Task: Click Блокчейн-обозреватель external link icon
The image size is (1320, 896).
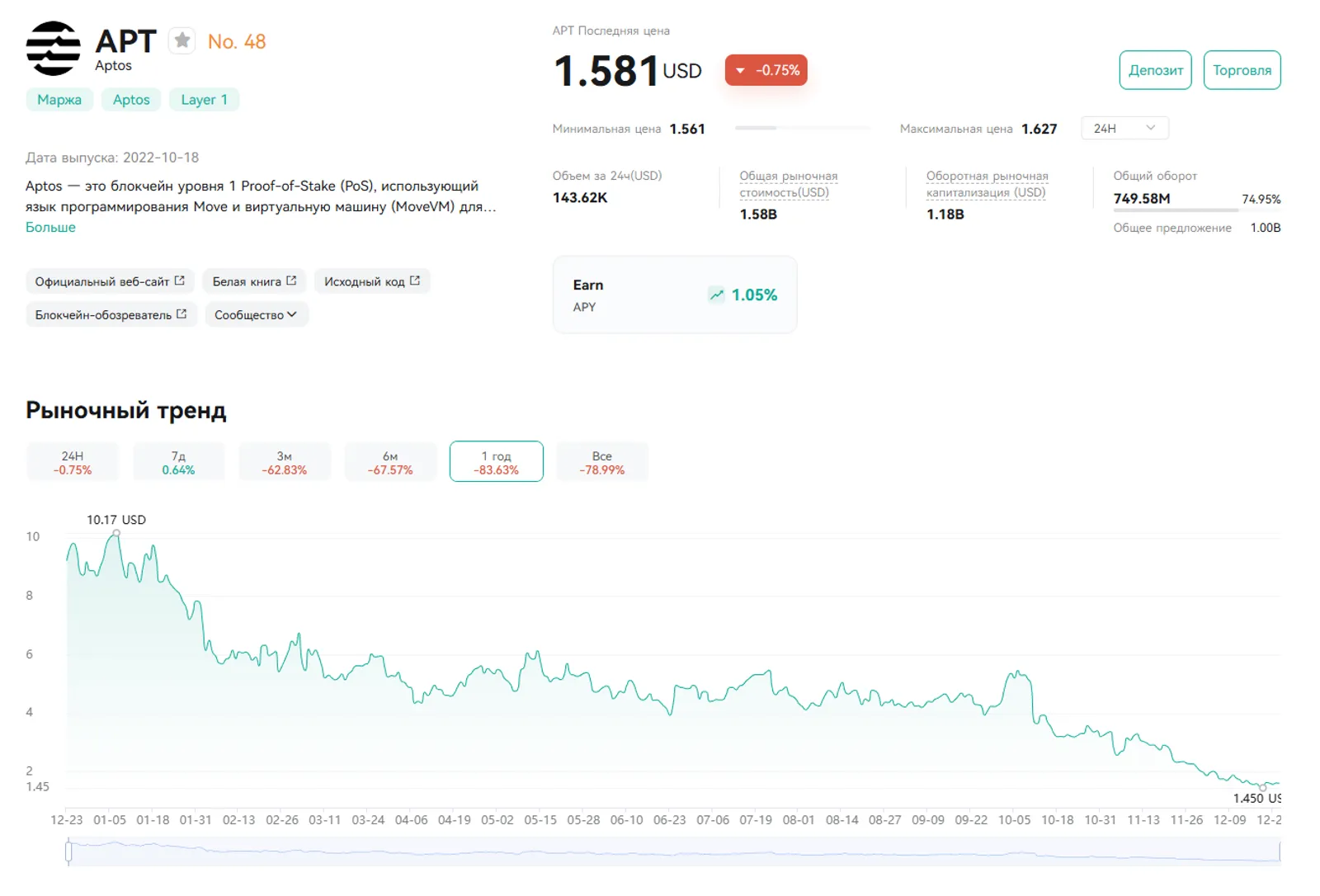Action: [181, 314]
